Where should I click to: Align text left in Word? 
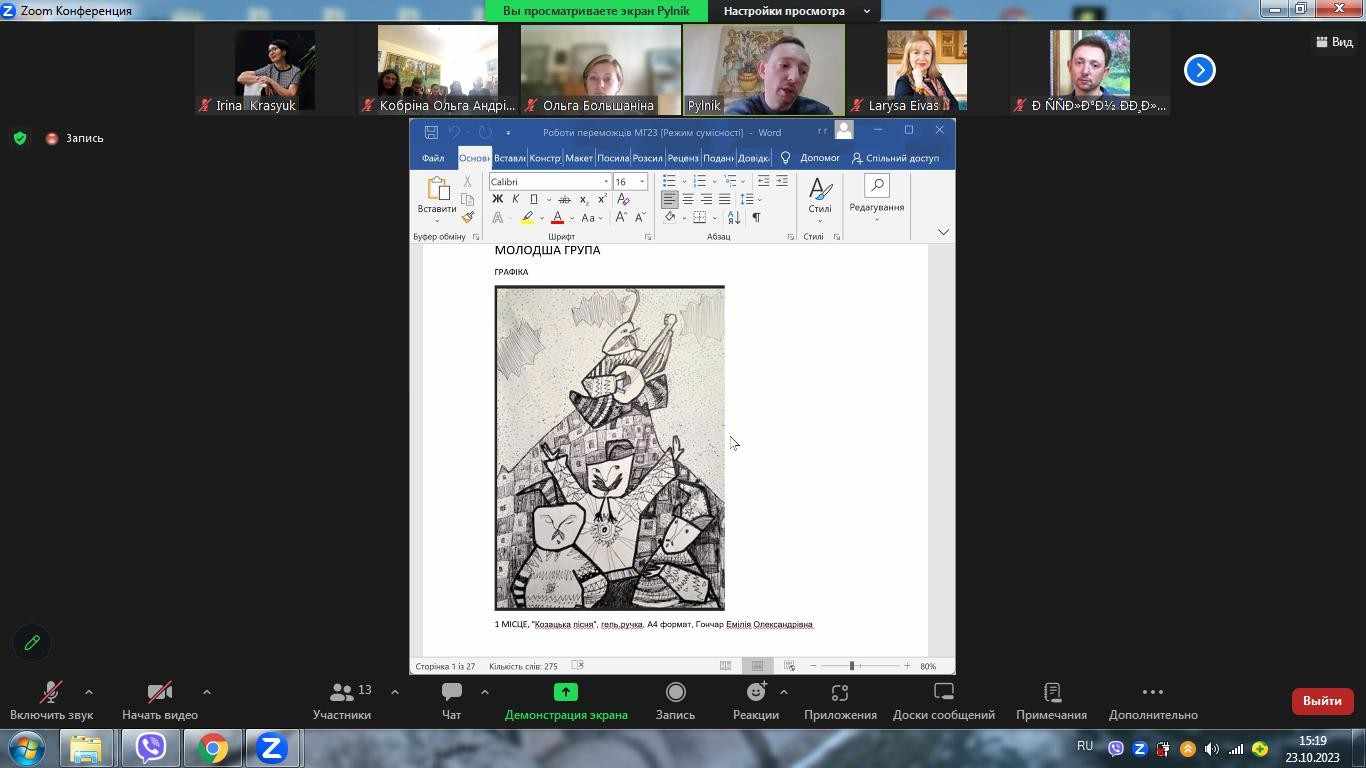click(x=669, y=200)
